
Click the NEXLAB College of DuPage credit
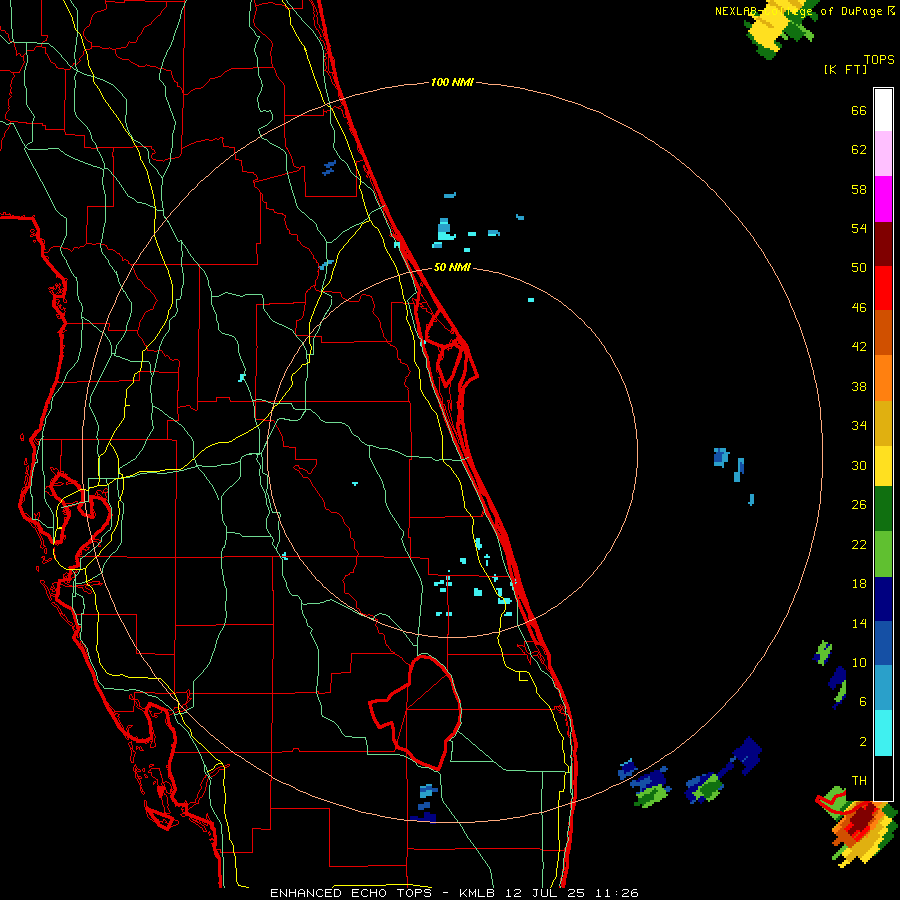[x=804, y=11]
